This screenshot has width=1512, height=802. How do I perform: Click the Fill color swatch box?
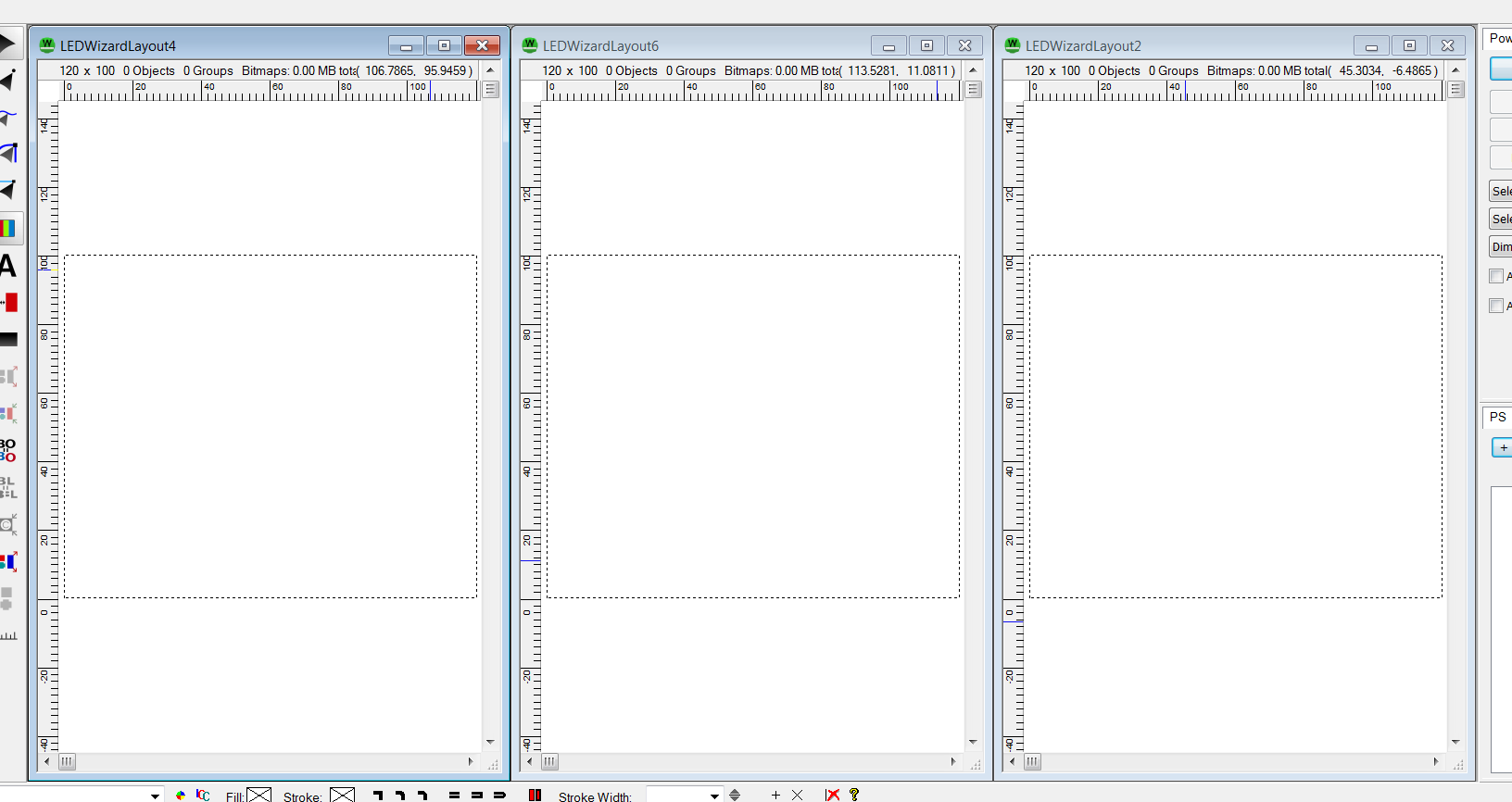pyautogui.click(x=259, y=796)
